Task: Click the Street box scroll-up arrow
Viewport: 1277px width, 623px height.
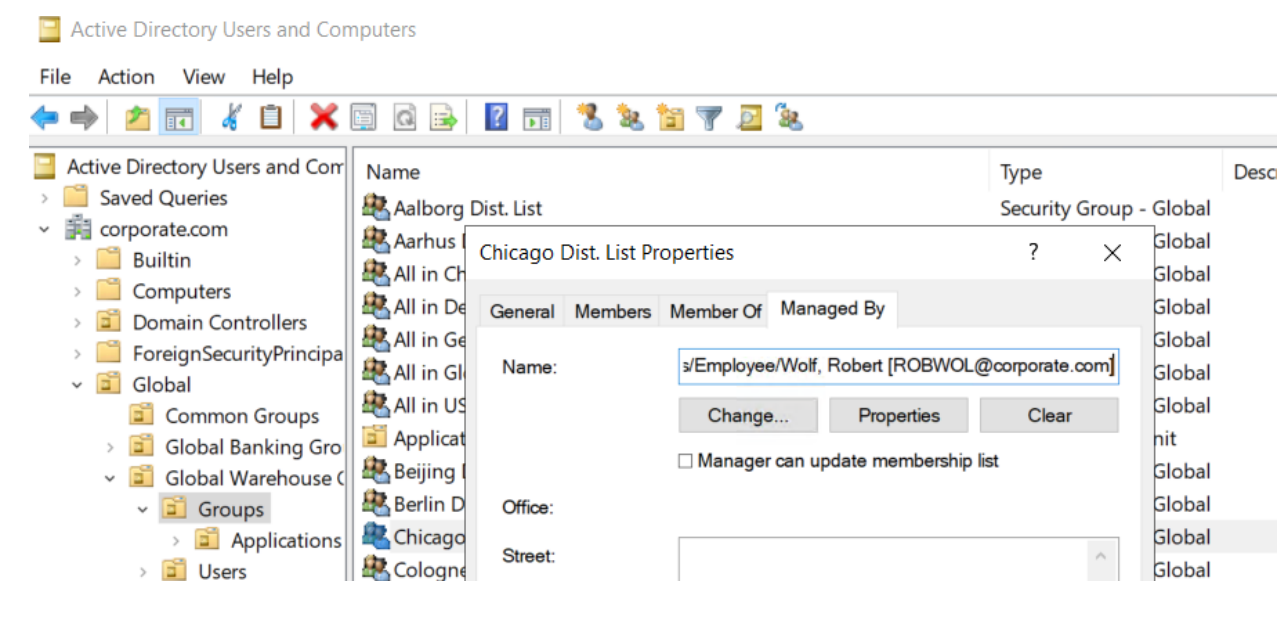Action: (1100, 556)
